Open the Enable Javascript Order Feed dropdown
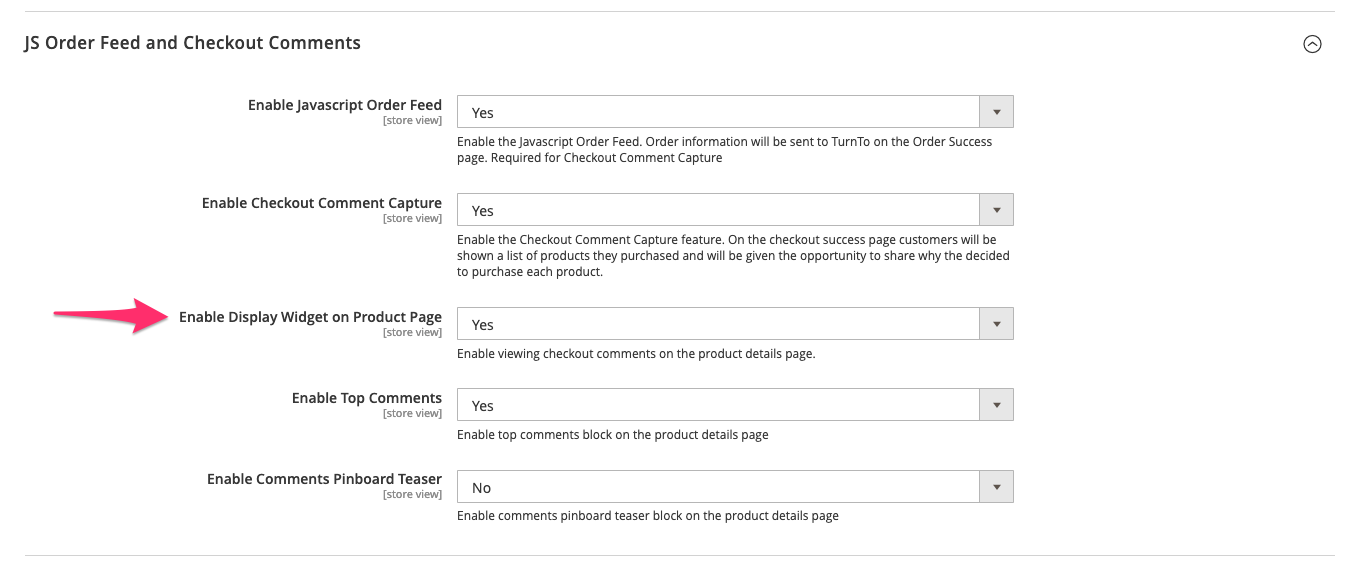 717,112
